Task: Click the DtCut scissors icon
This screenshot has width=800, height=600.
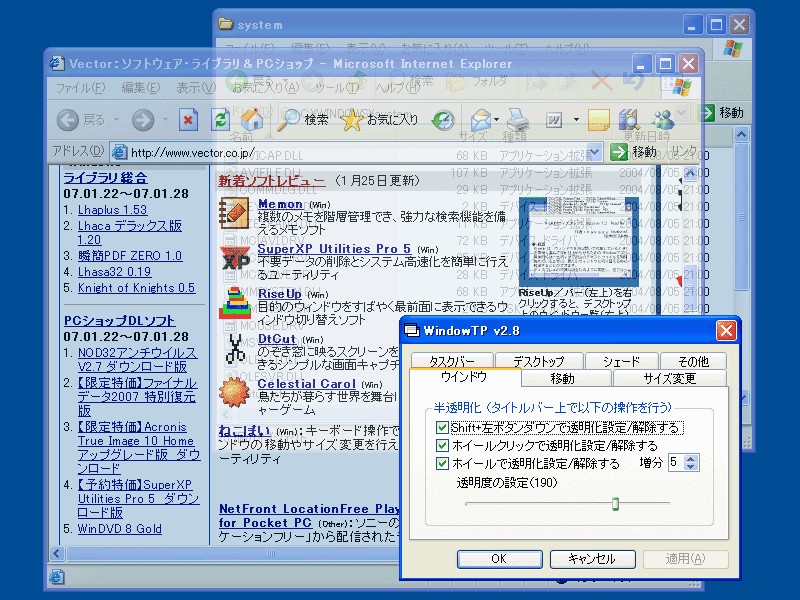Action: click(x=235, y=348)
